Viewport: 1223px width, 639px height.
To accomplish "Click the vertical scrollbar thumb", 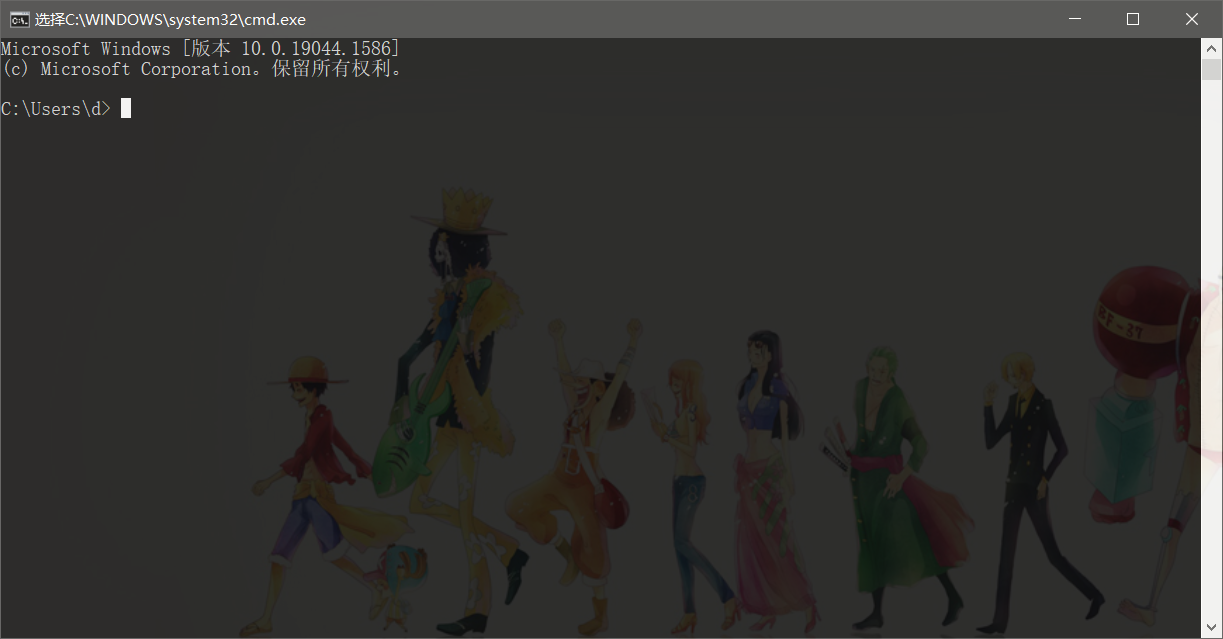I will (1211, 69).
